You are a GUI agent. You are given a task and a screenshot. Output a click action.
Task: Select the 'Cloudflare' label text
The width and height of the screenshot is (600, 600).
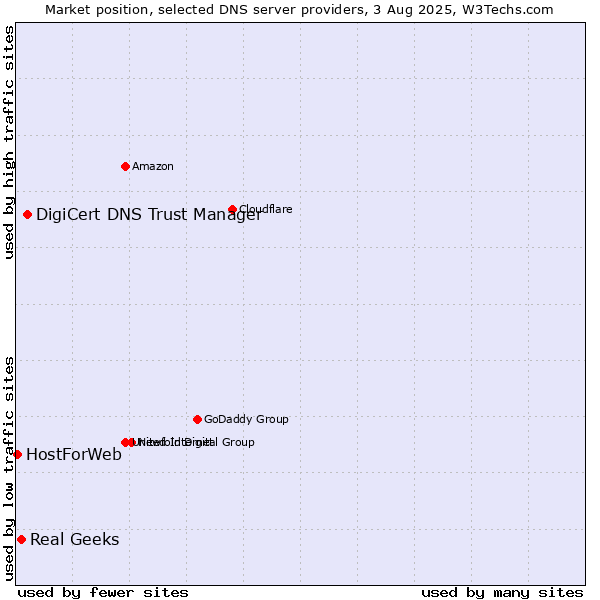[x=266, y=209]
